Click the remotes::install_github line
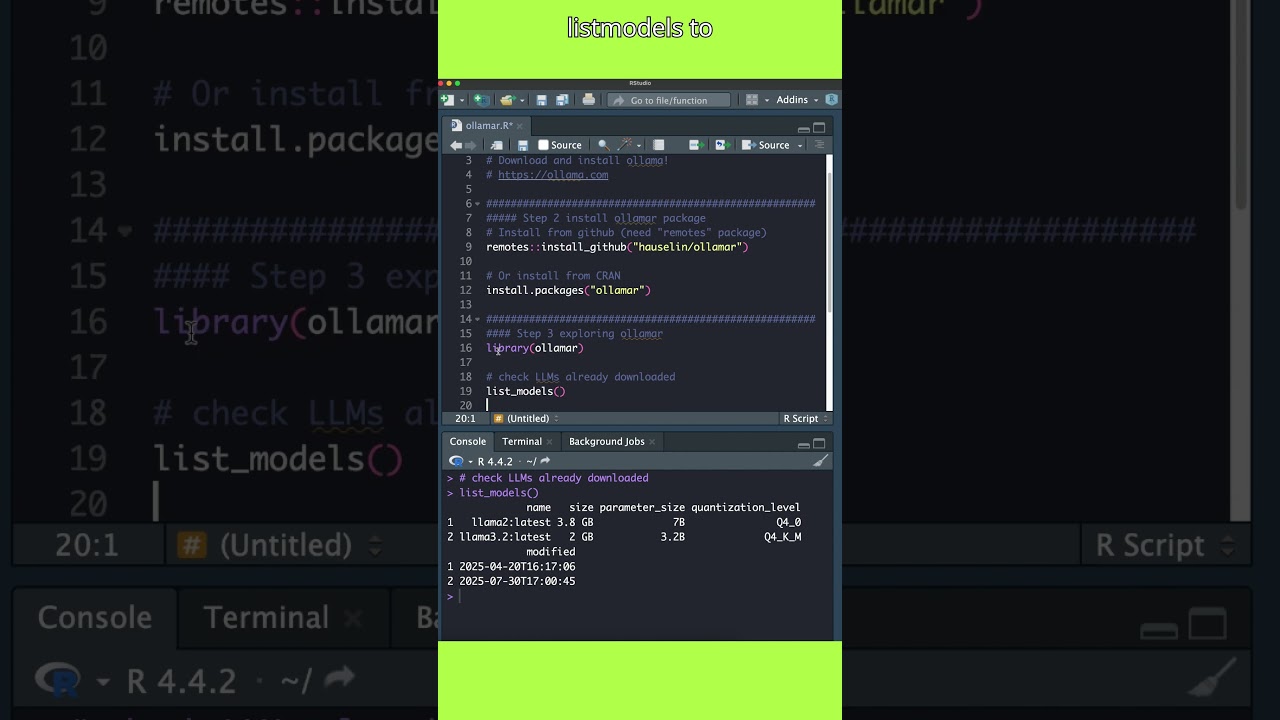Screen dimensions: 1280x720 tap(617, 247)
